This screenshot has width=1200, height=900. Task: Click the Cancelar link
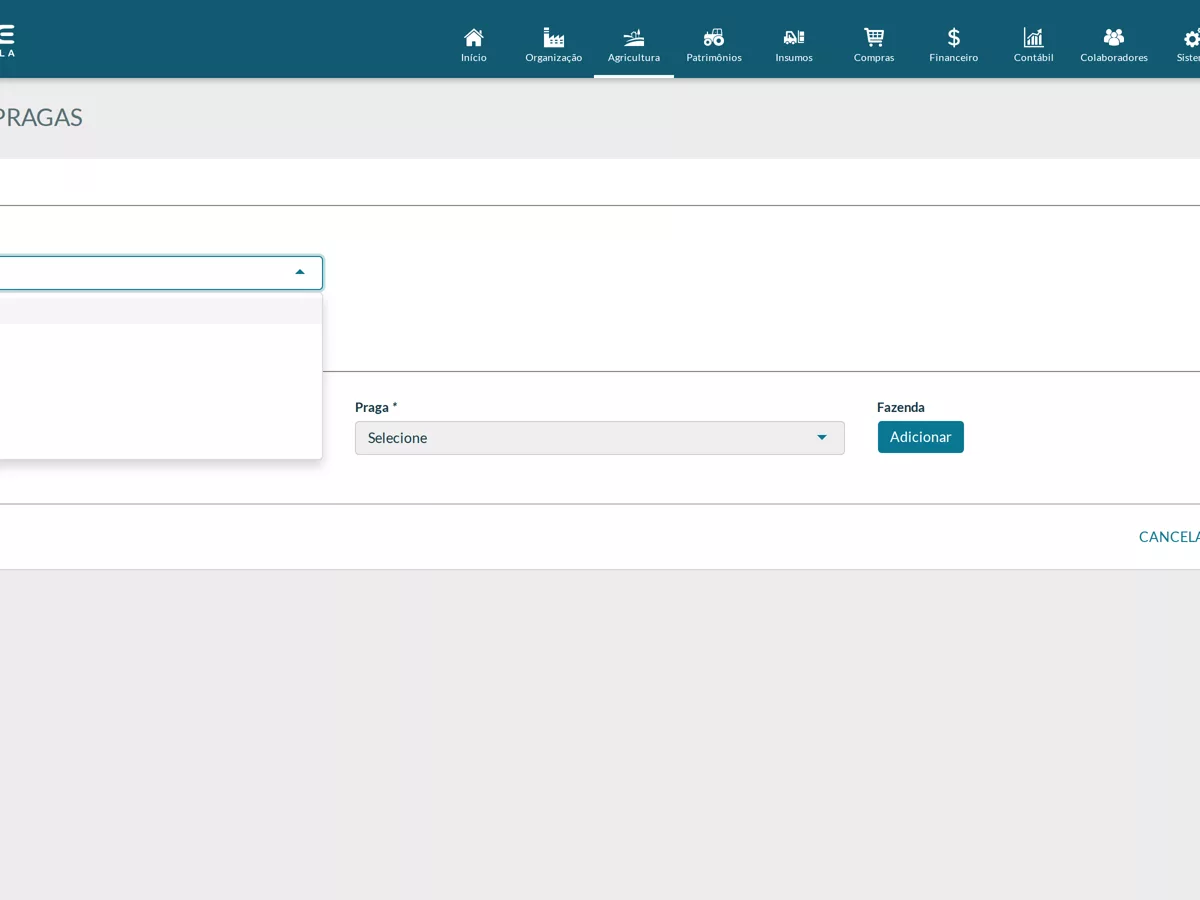pos(1169,537)
